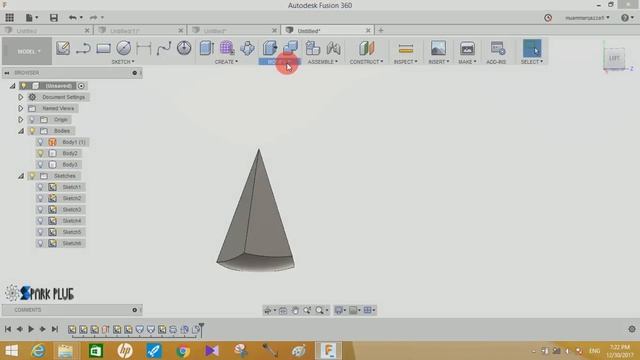Select the Combine modify icon
This screenshot has height=360, width=640.
coord(290,47)
